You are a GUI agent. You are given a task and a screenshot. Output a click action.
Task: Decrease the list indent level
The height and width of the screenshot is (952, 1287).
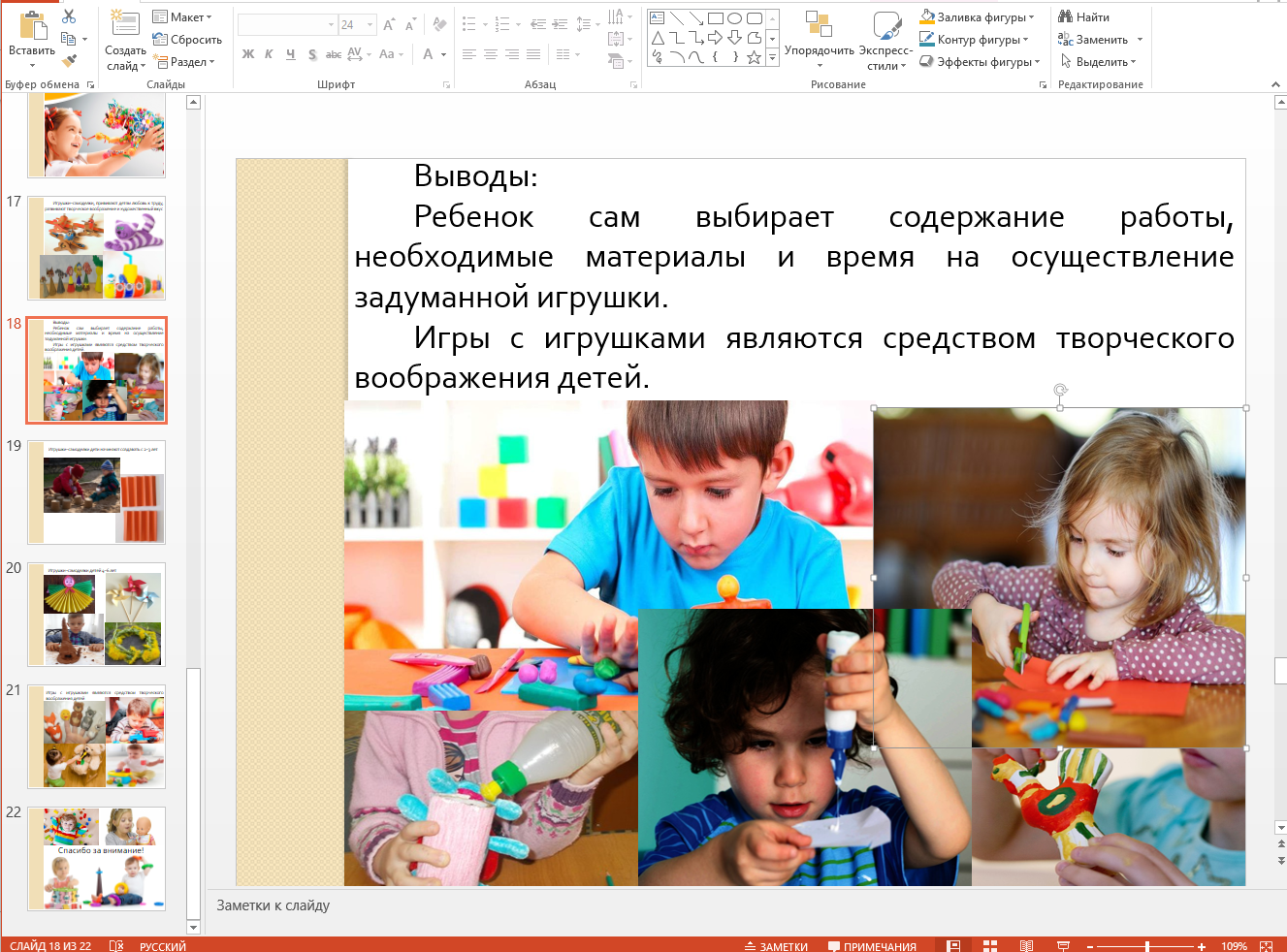click(538, 24)
